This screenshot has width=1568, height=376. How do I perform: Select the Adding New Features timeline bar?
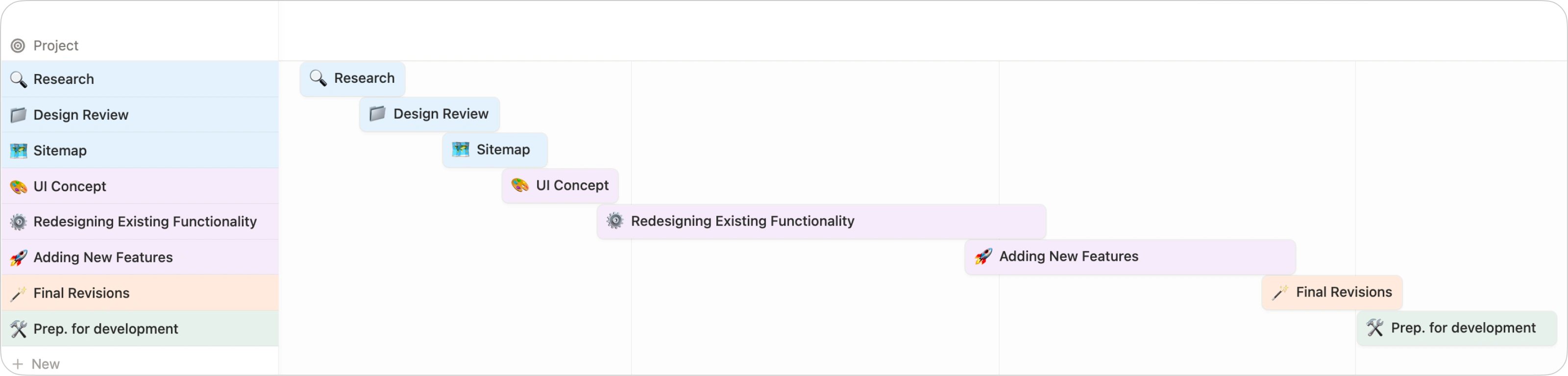coord(1130,257)
